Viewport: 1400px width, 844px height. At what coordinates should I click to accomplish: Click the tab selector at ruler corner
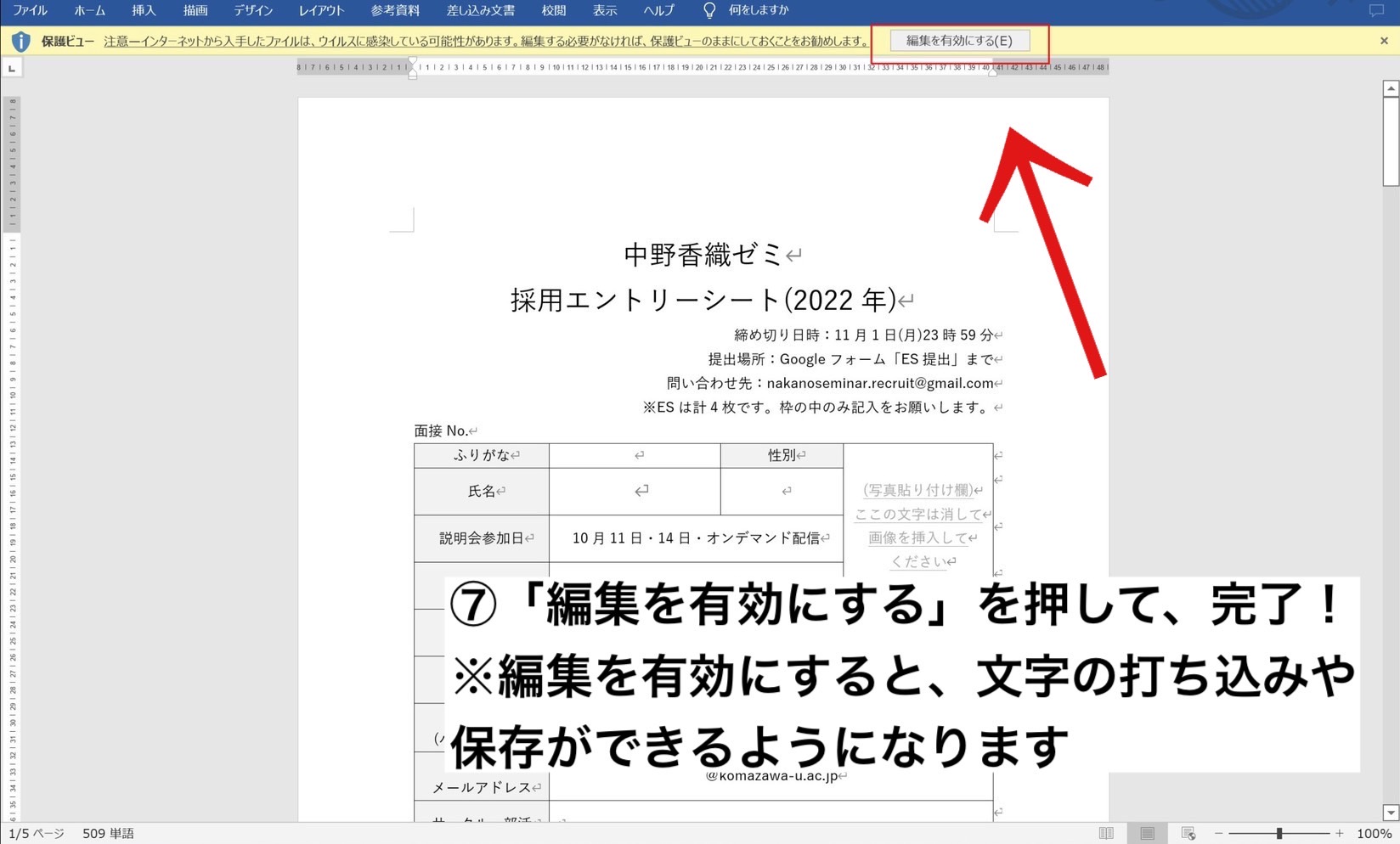(12, 68)
